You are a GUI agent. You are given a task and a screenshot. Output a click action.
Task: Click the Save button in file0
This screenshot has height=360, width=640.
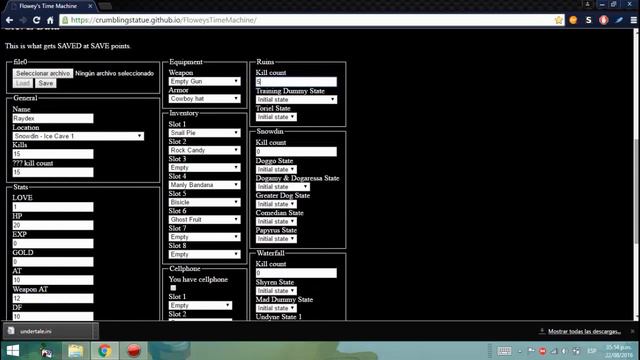(46, 83)
